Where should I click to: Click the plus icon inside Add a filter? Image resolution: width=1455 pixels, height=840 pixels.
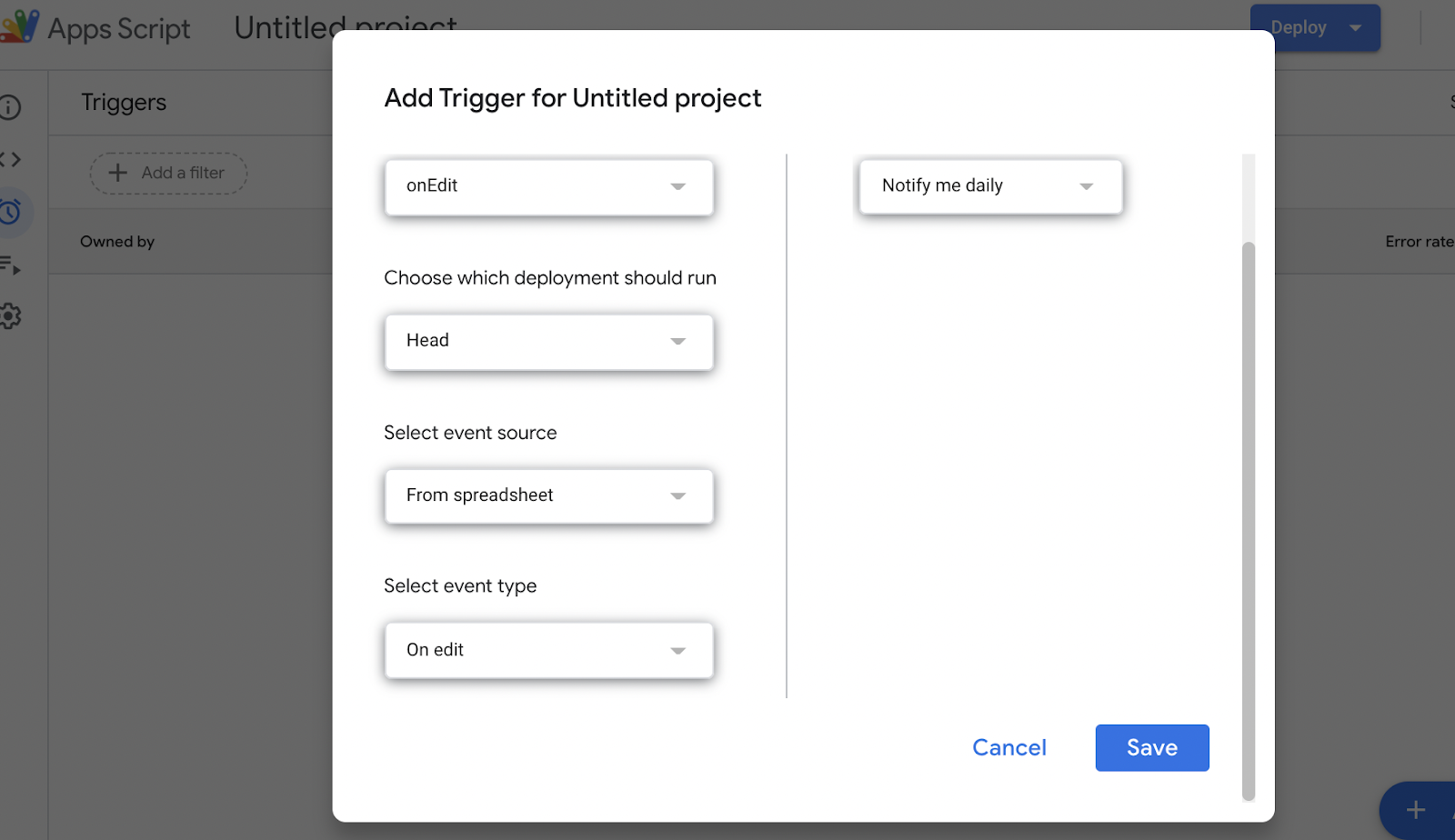(118, 173)
